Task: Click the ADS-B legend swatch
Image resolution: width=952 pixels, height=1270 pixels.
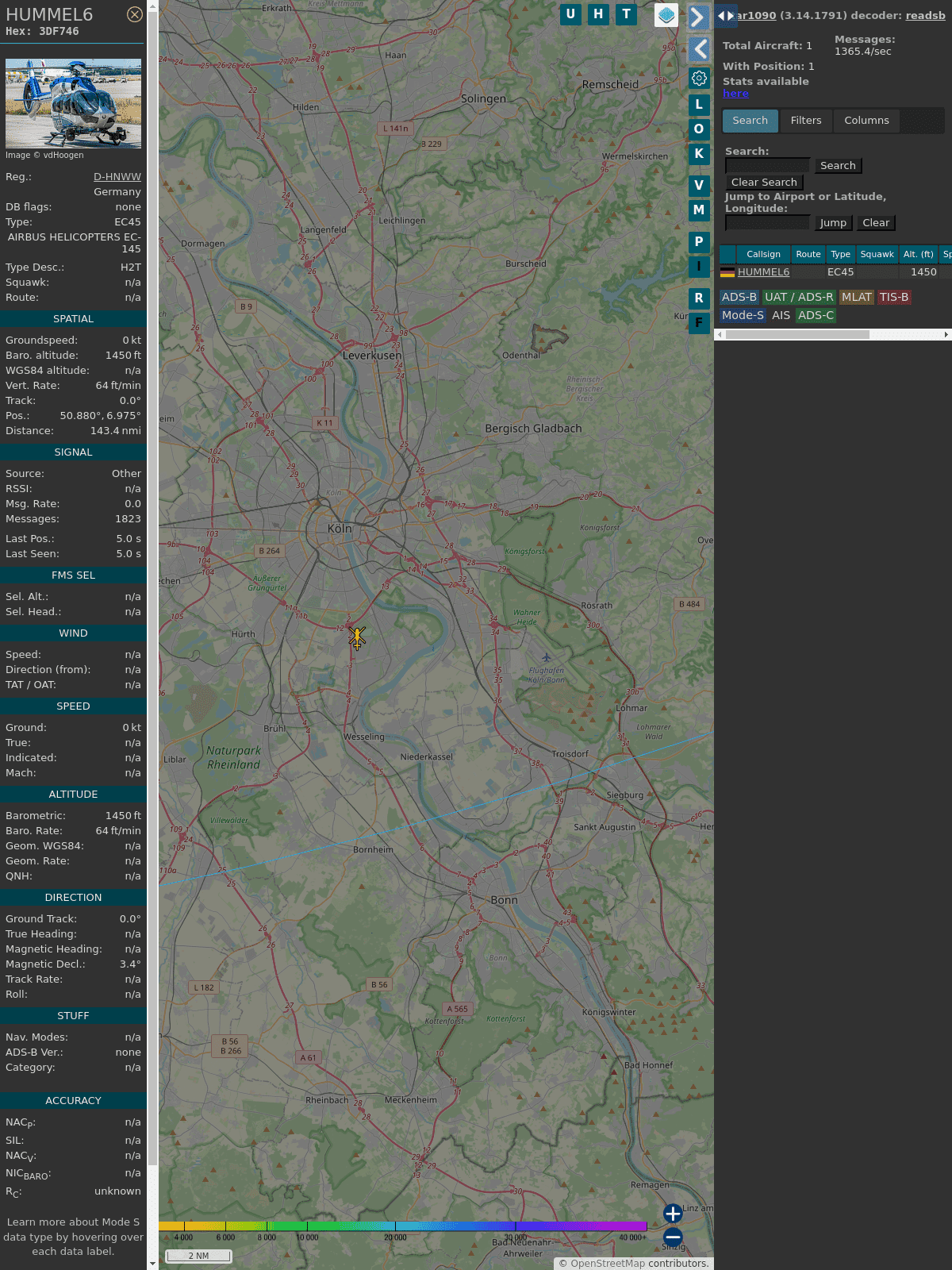Action: (739, 298)
